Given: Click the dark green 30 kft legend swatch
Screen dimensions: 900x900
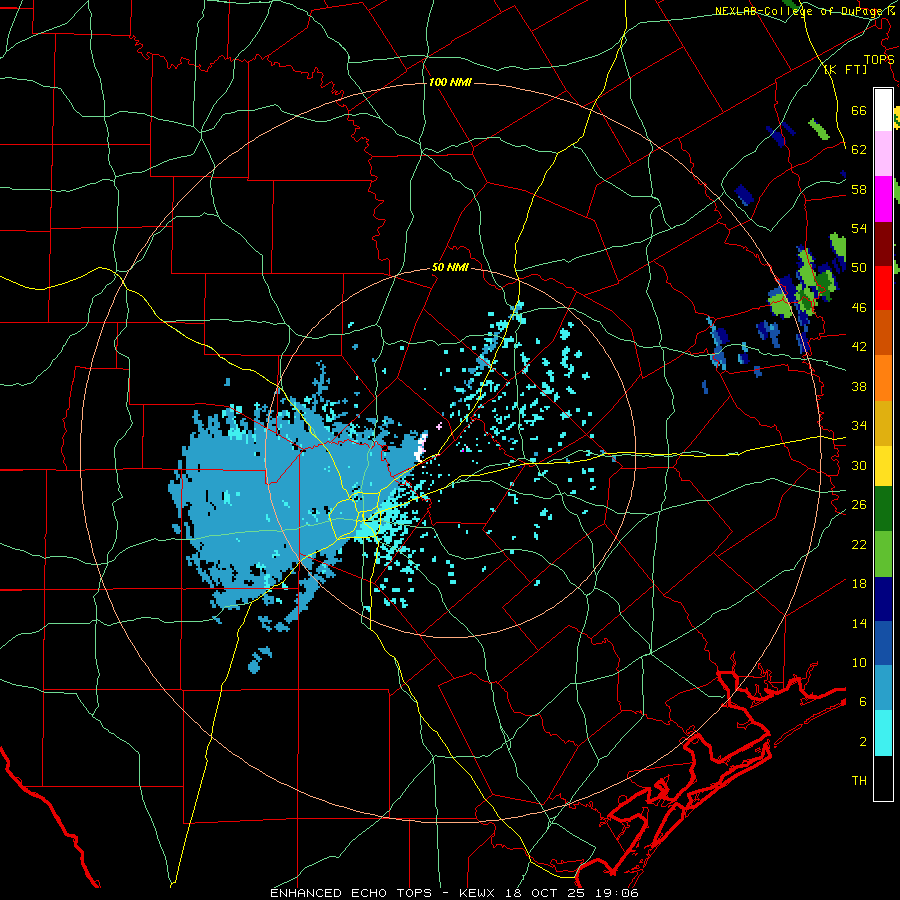Looking at the screenshot, I should point(883,509).
